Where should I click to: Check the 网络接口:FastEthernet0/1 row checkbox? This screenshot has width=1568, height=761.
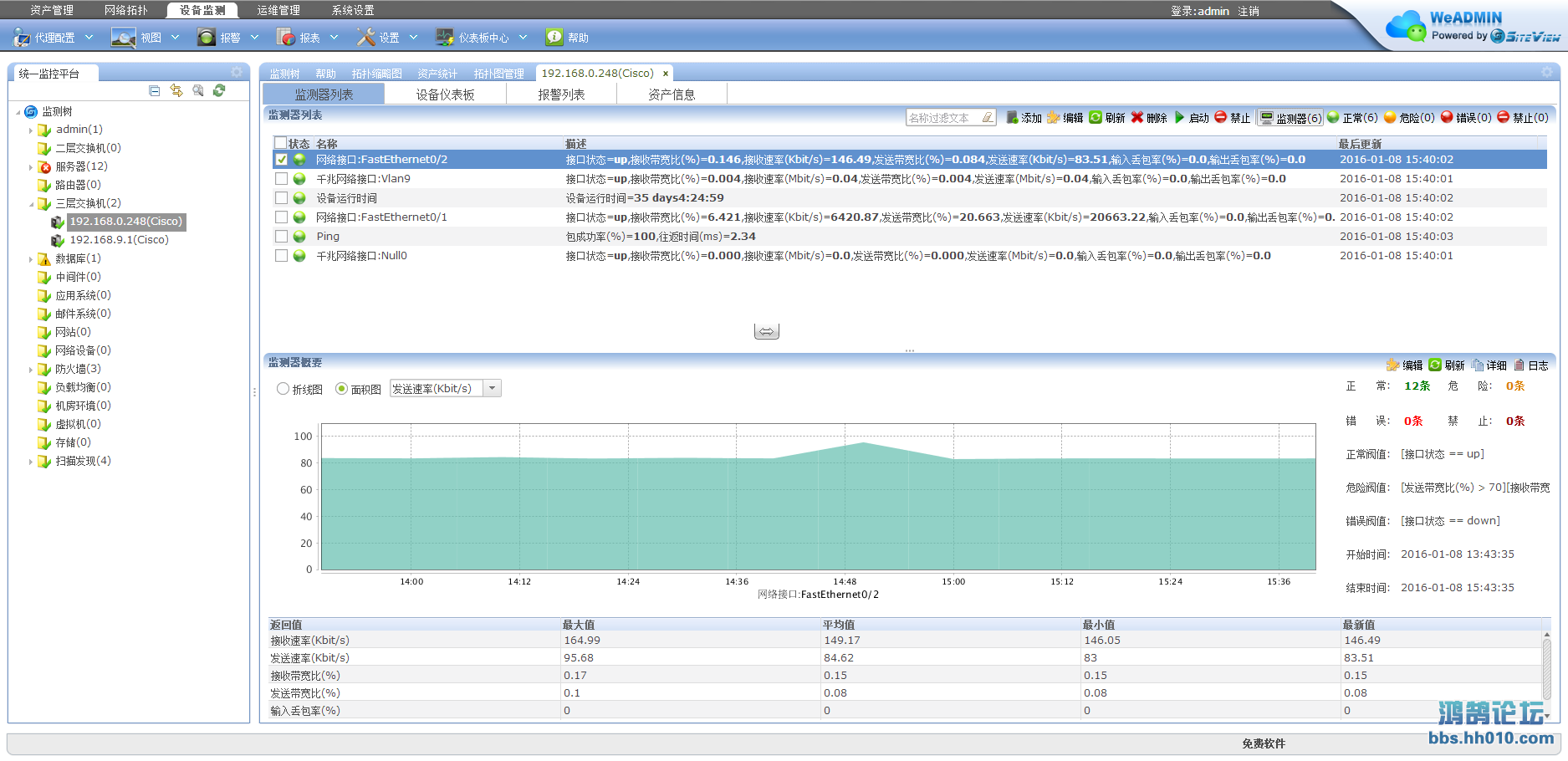click(x=282, y=217)
